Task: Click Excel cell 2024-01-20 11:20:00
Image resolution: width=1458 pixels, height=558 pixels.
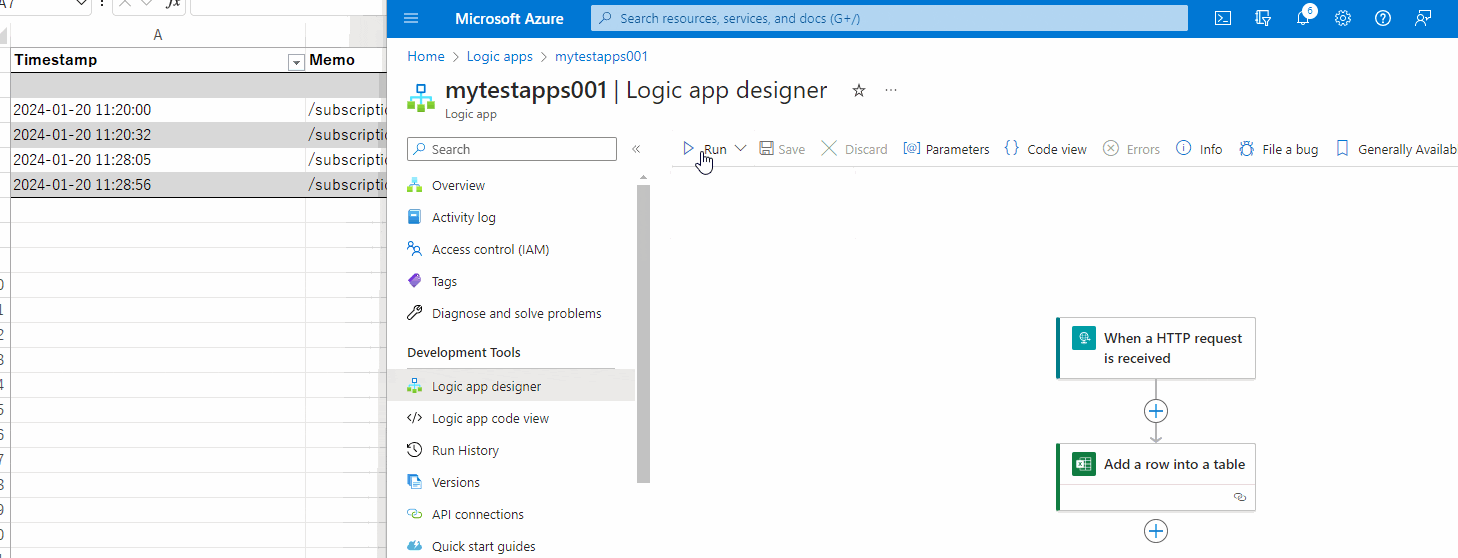Action: tap(158, 110)
